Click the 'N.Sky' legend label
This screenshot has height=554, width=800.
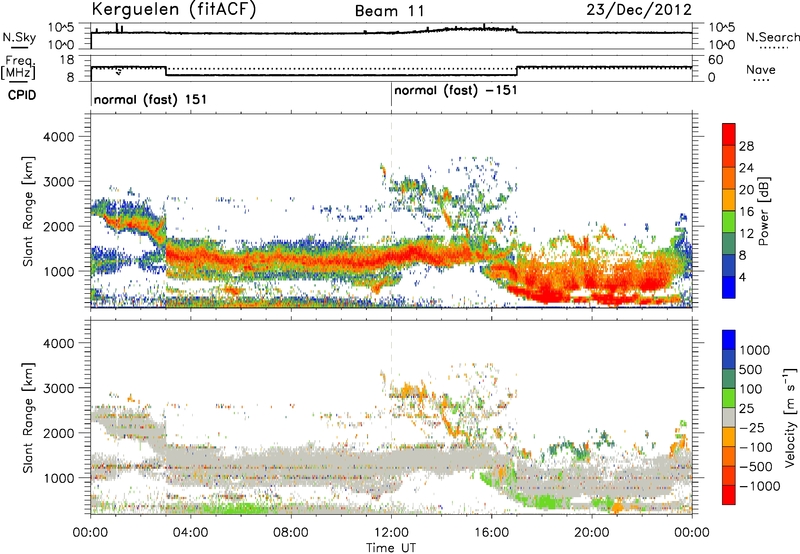click(19, 37)
